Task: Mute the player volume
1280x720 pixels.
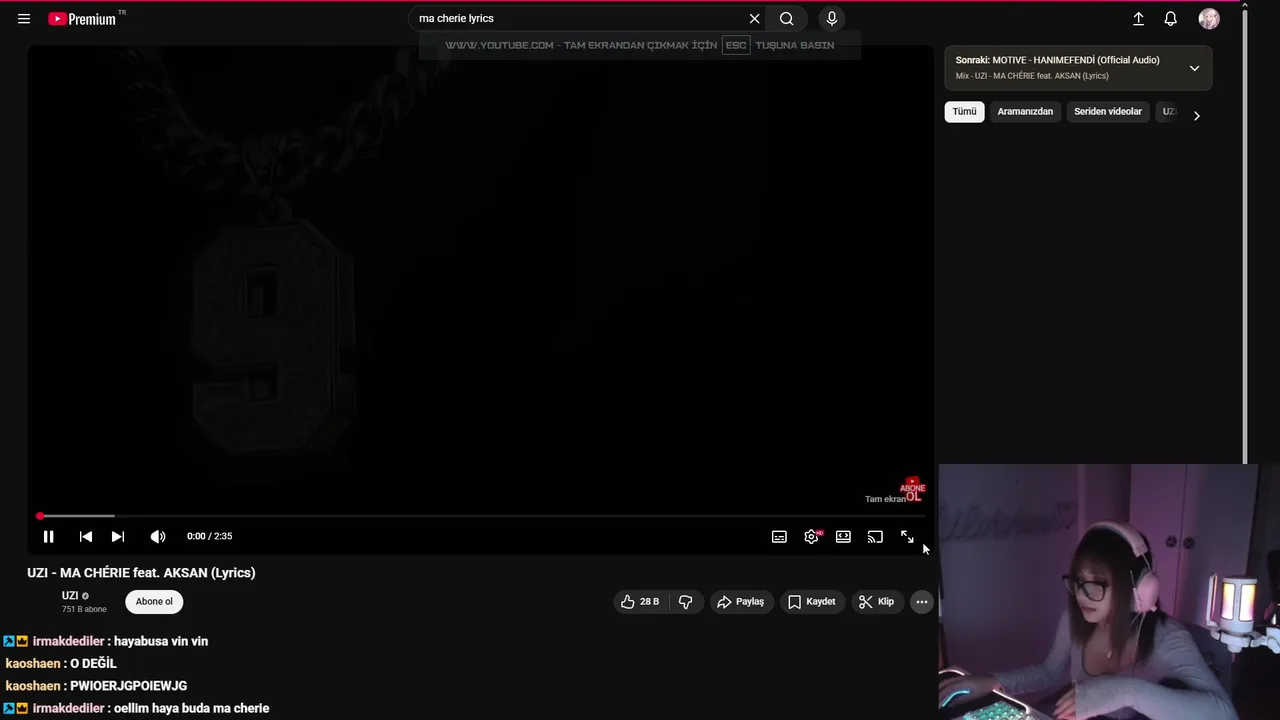Action: tap(157, 537)
